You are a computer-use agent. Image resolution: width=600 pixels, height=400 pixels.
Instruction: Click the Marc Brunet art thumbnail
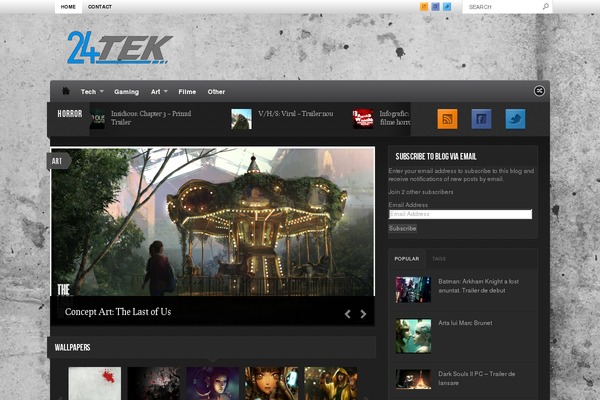(413, 336)
